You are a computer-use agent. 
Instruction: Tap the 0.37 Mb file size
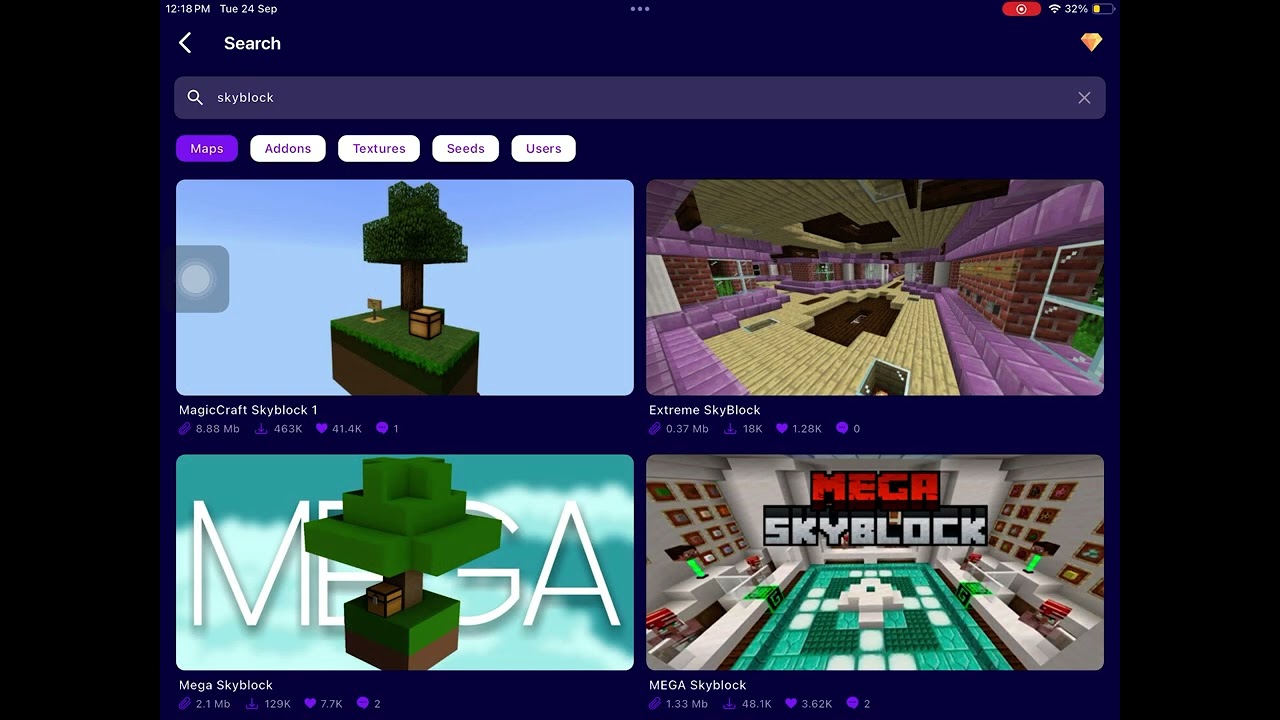687,428
